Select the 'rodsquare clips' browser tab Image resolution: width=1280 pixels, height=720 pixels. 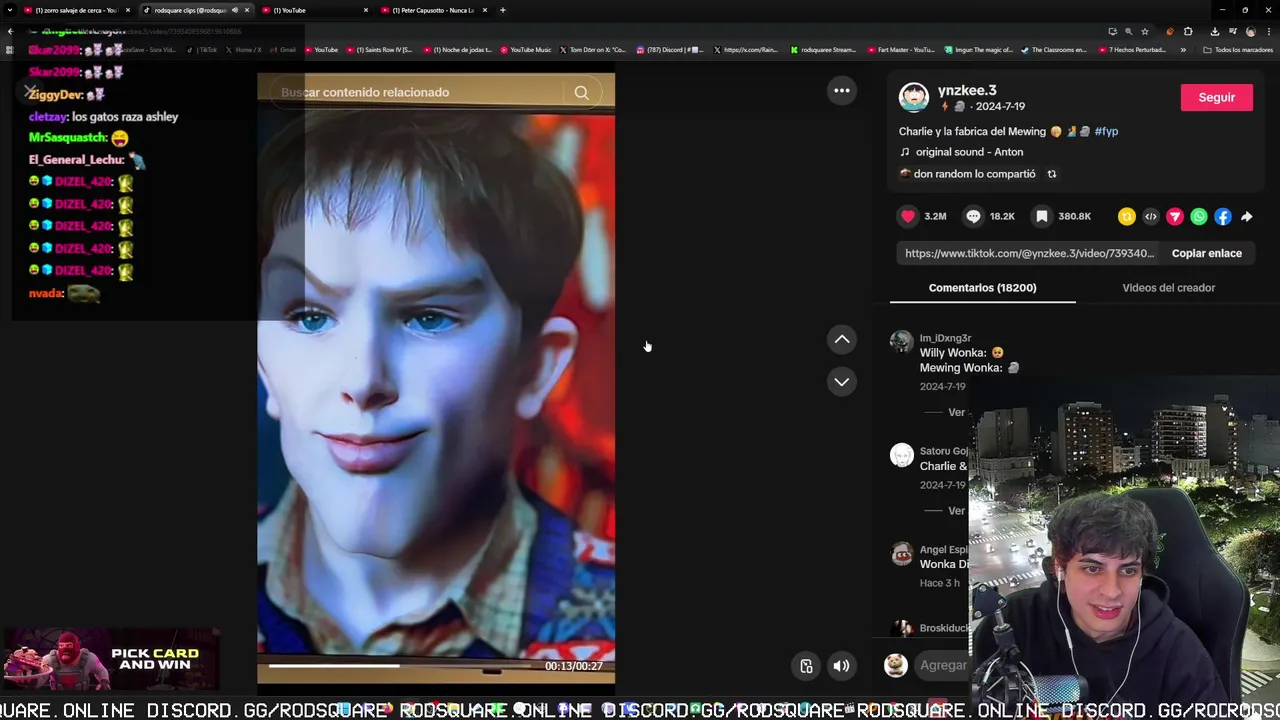pos(196,10)
